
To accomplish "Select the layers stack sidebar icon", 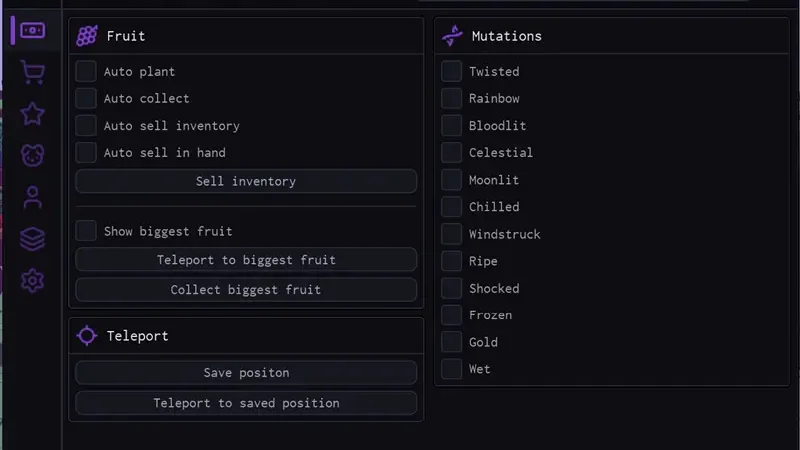I will tap(32, 239).
